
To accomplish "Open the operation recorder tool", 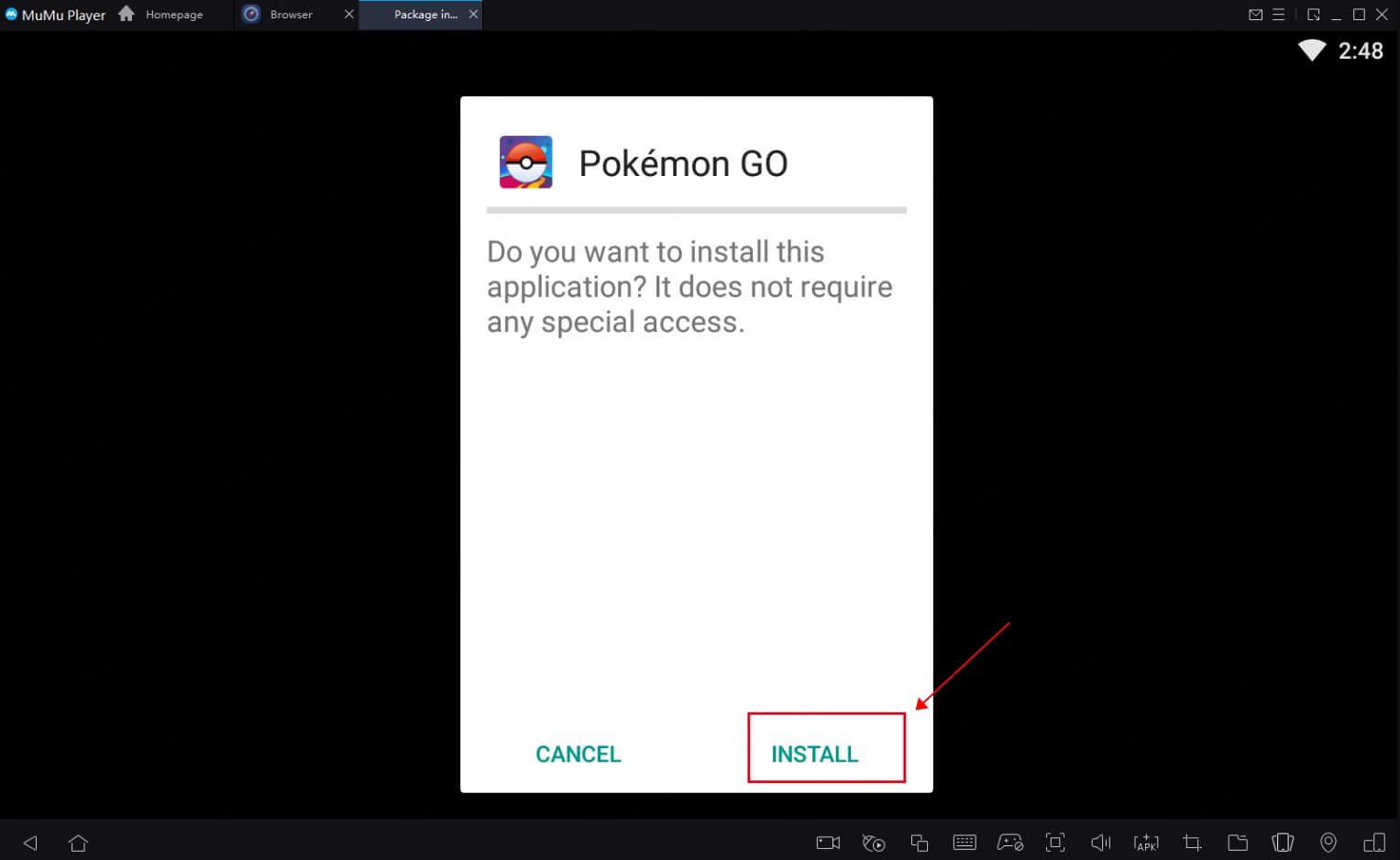I will coord(874,842).
